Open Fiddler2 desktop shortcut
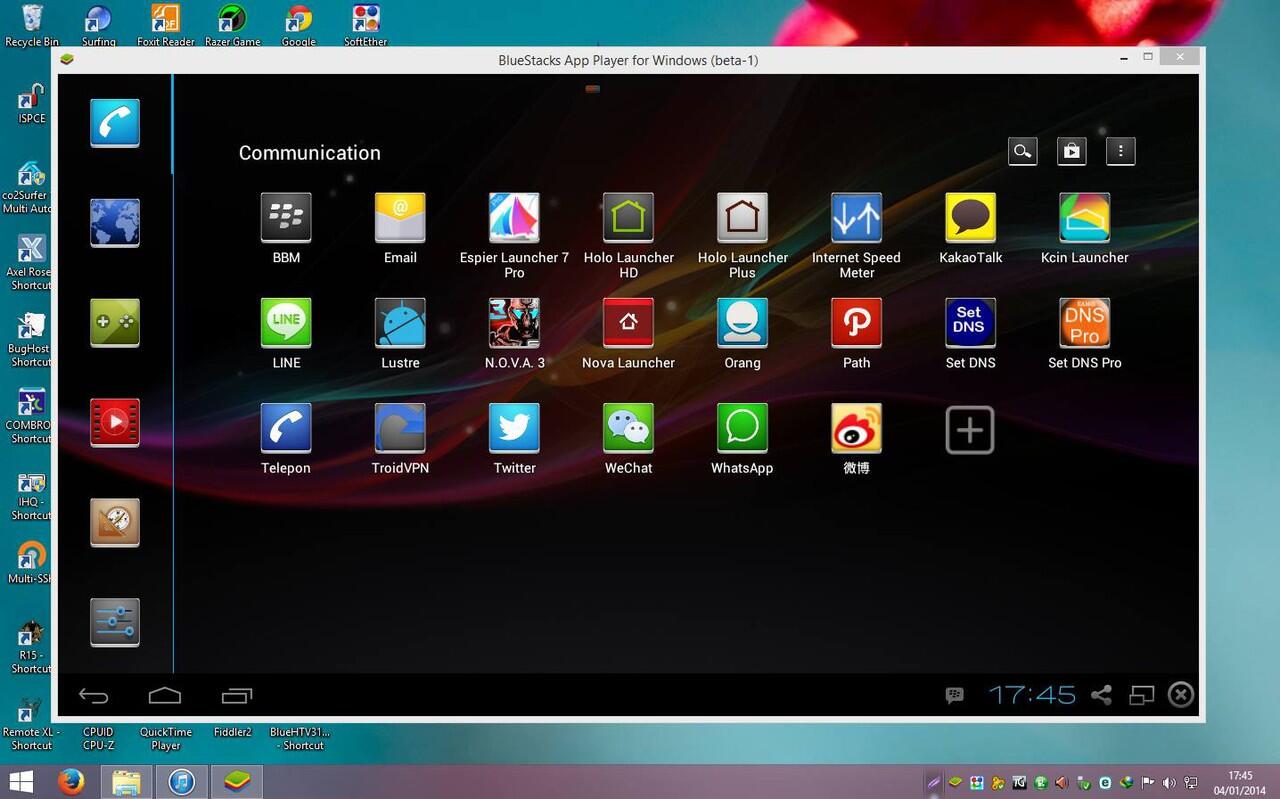The image size is (1280, 799). (x=232, y=732)
